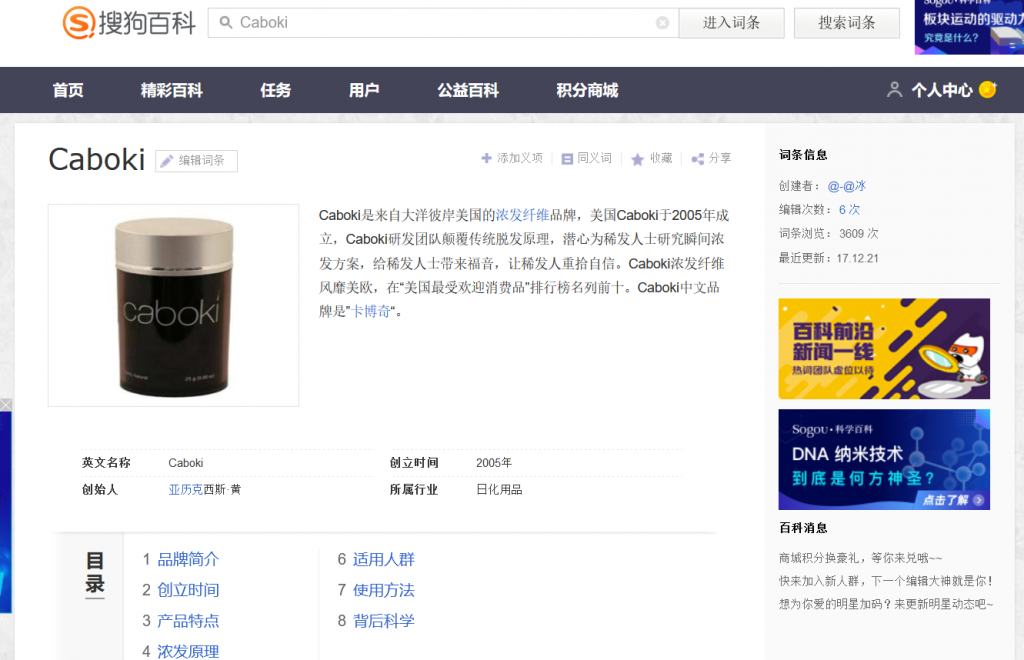
Task: Click the 词条信息 sidebar heading
Action: 803,155
